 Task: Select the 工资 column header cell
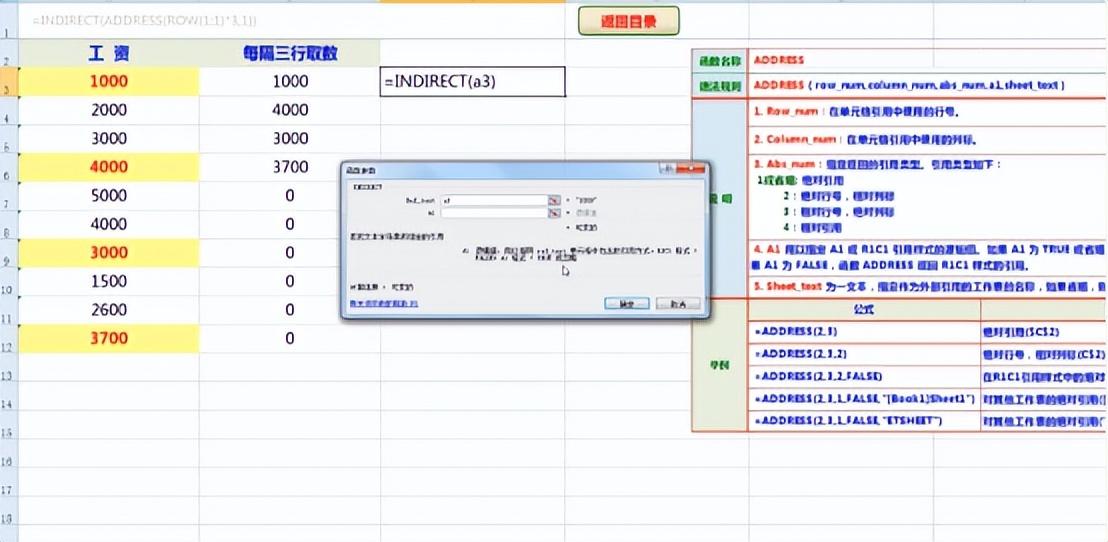coord(109,53)
